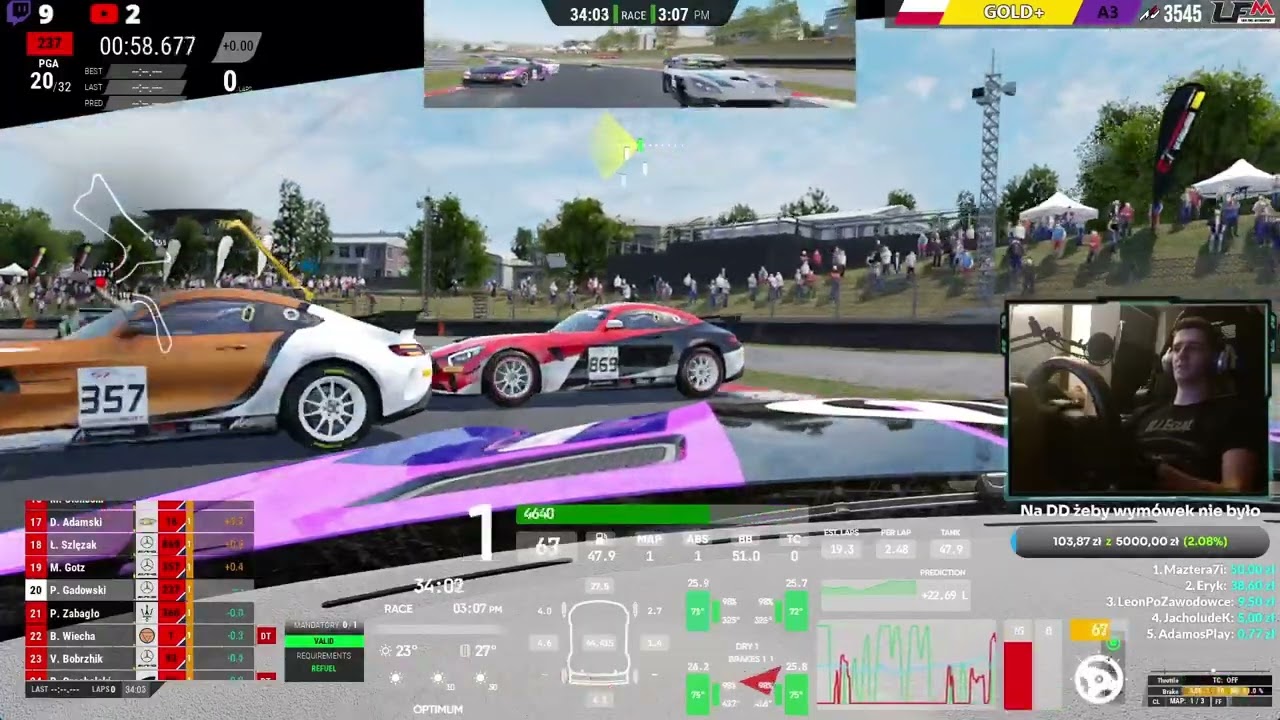The height and width of the screenshot is (720, 1280).
Task: Click the 10-minute forecast sun icon
Action: [437, 679]
